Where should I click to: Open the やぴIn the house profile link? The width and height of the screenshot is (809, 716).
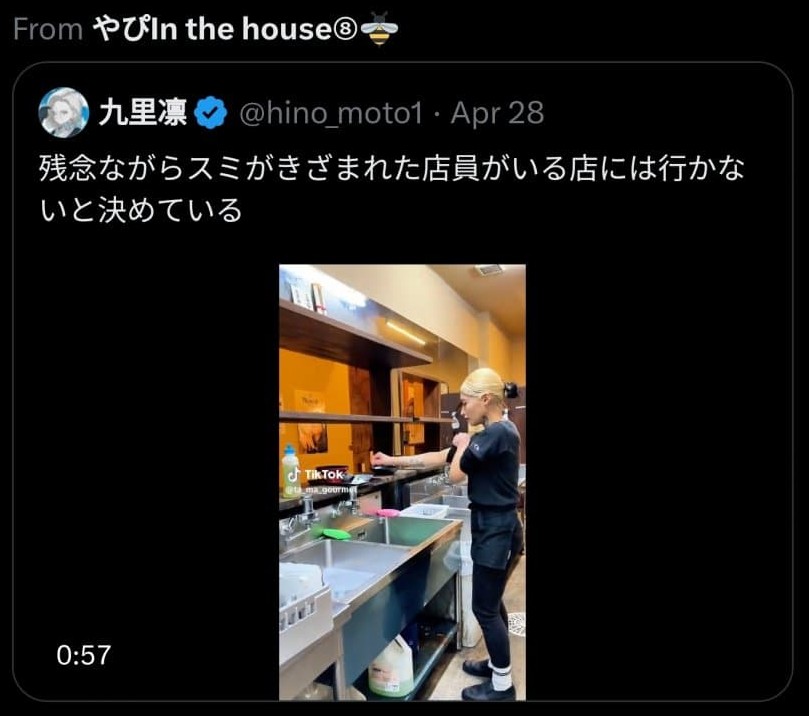pyautogui.click(x=225, y=29)
